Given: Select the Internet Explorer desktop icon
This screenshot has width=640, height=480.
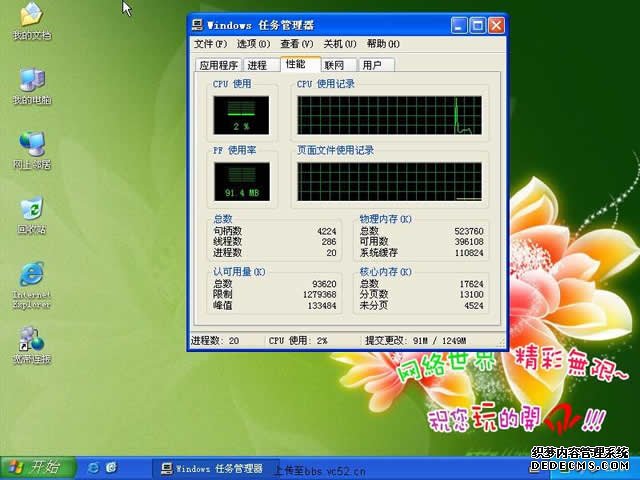Looking at the screenshot, I should [x=32, y=285].
